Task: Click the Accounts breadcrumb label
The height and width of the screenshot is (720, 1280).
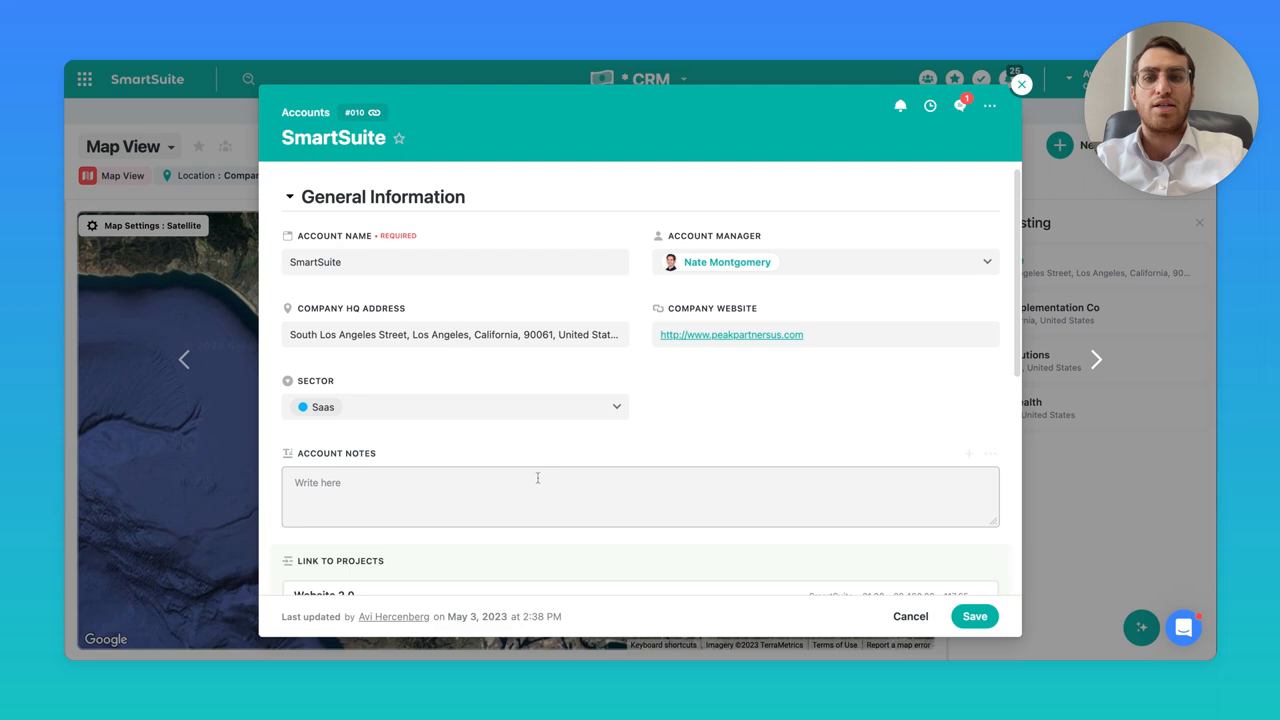Action: pyautogui.click(x=305, y=113)
